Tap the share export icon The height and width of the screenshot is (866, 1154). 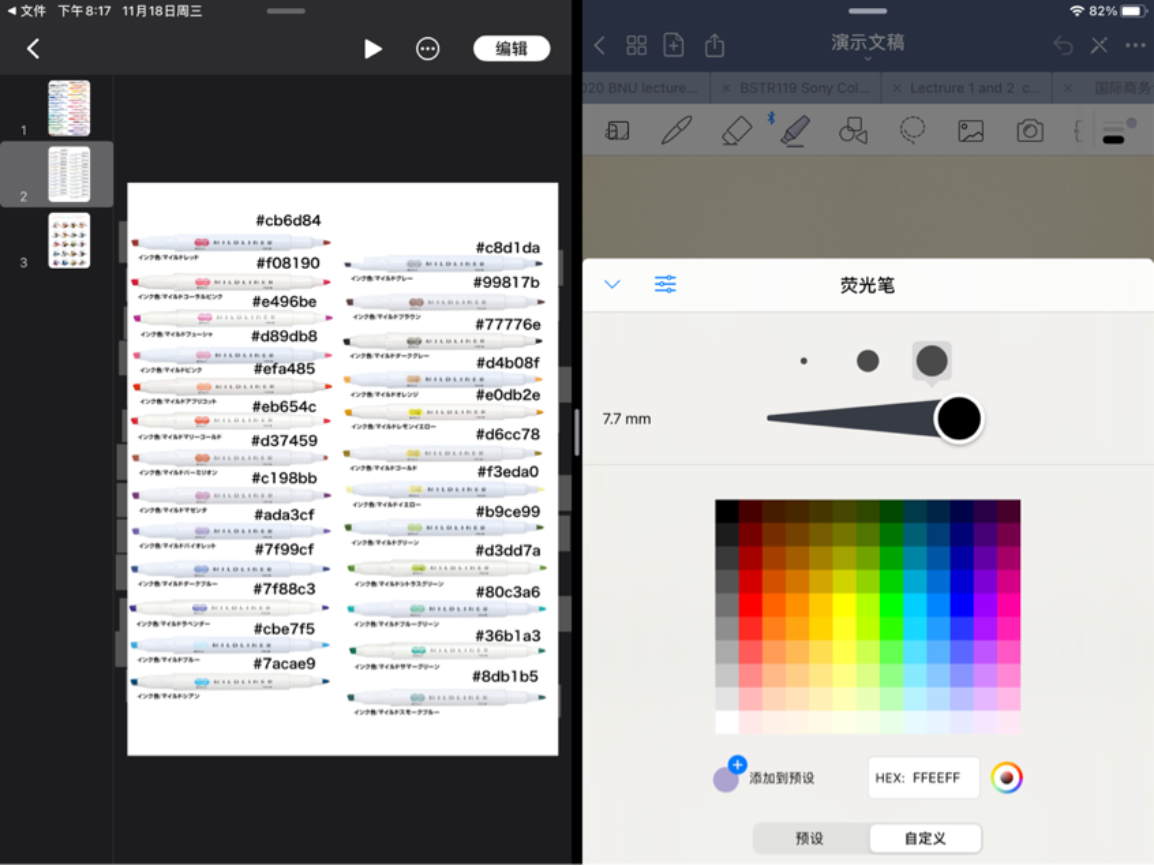point(714,45)
